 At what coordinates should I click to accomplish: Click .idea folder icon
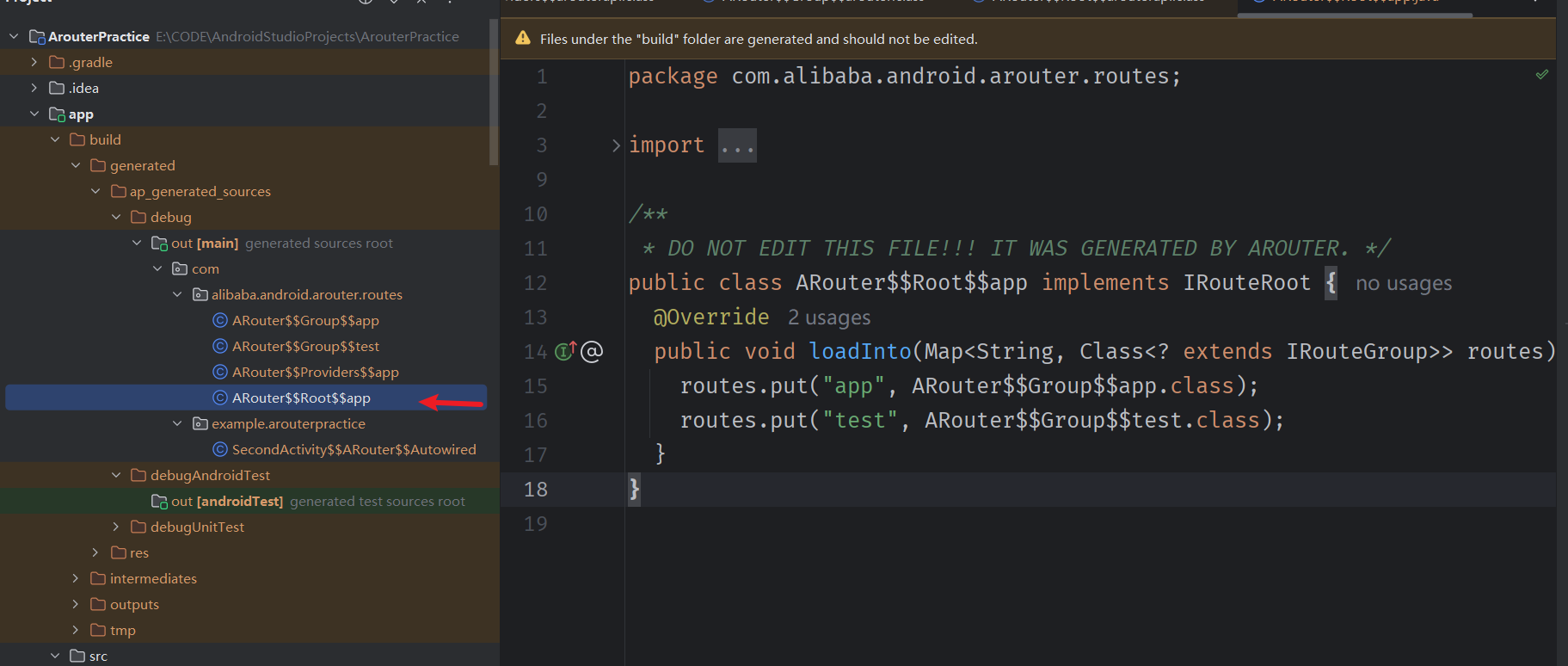click(57, 88)
